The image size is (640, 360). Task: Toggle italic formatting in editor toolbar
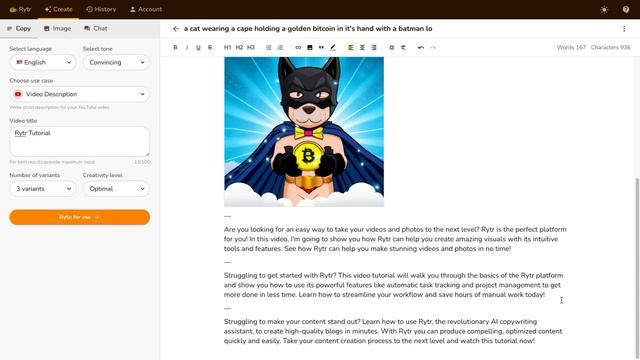pos(187,47)
